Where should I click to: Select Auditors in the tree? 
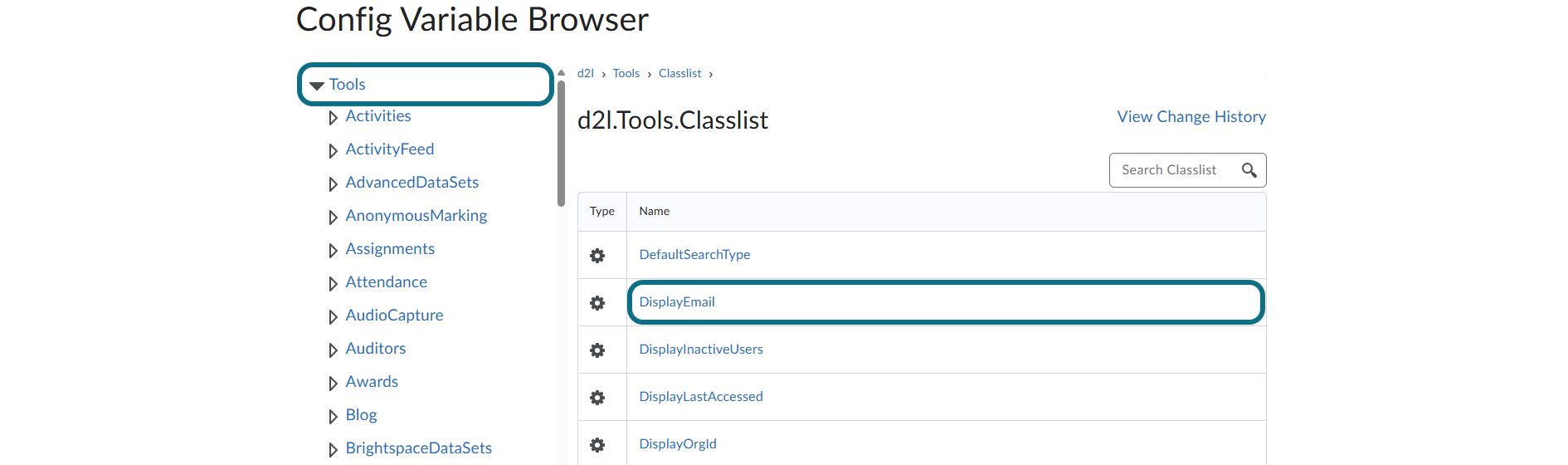[x=376, y=349]
